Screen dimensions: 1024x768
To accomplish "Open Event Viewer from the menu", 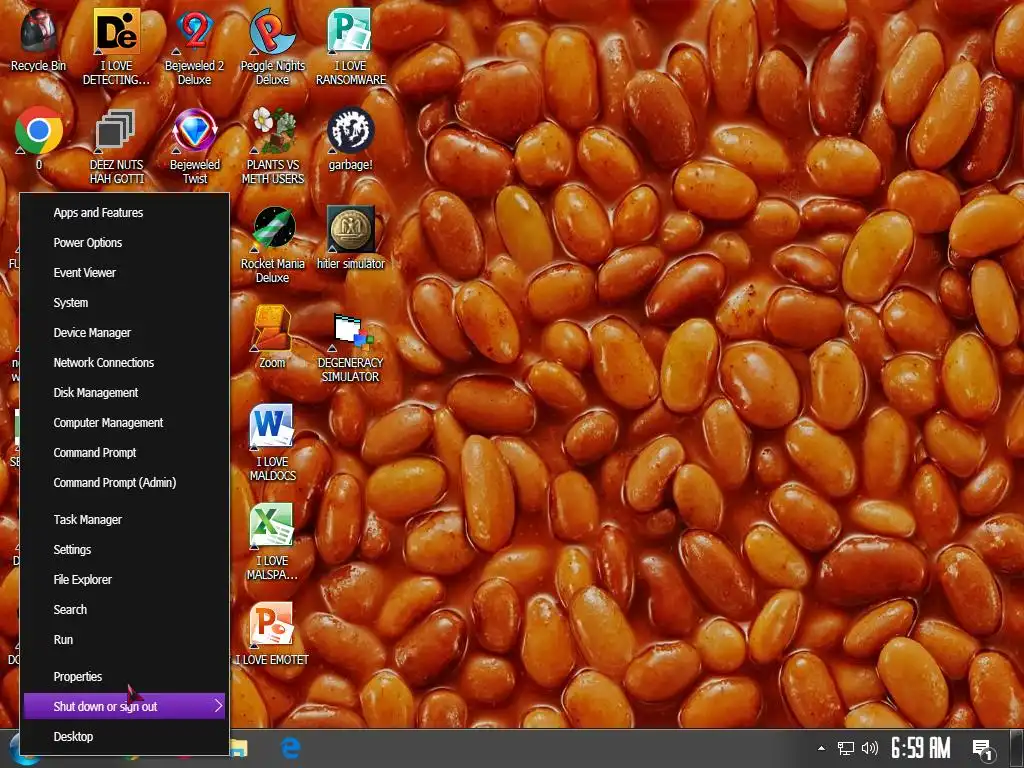I will [125, 272].
